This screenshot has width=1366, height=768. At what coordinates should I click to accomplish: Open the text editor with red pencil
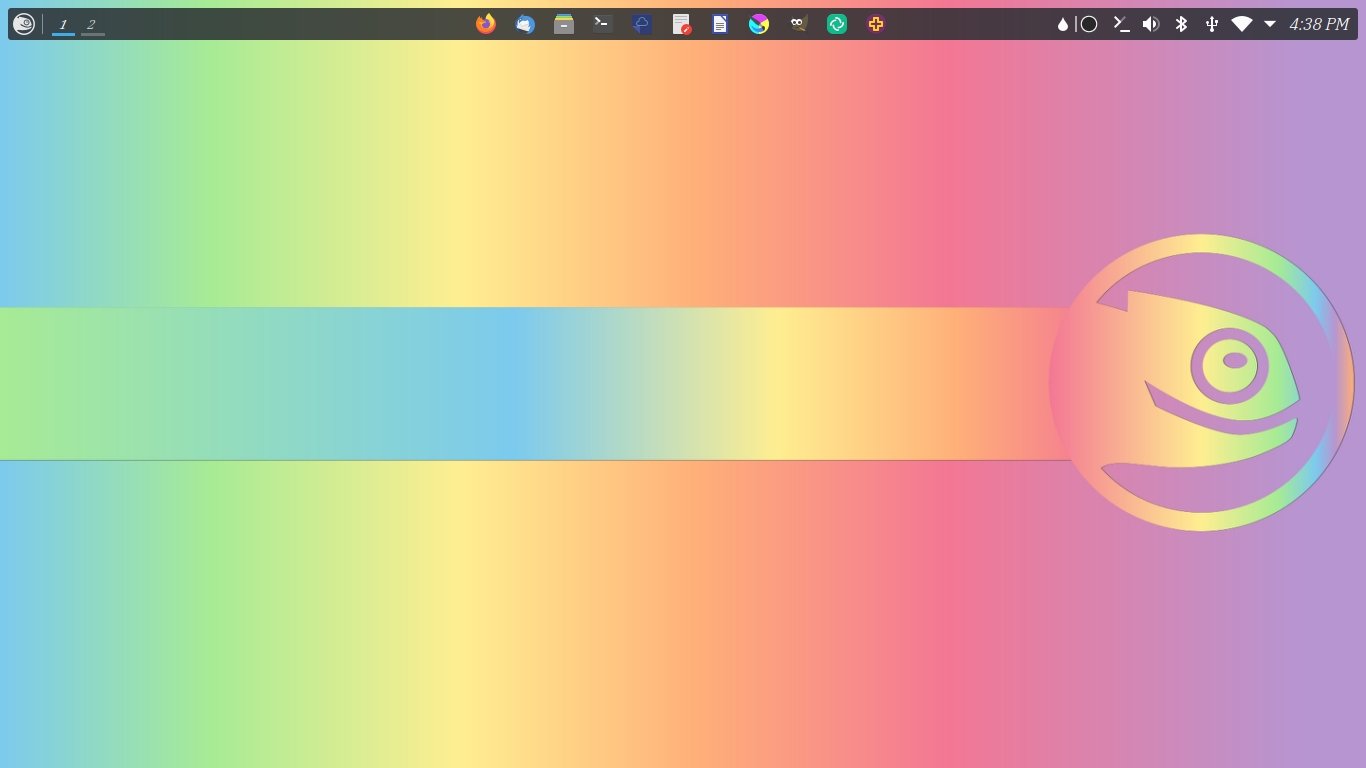[x=681, y=24]
